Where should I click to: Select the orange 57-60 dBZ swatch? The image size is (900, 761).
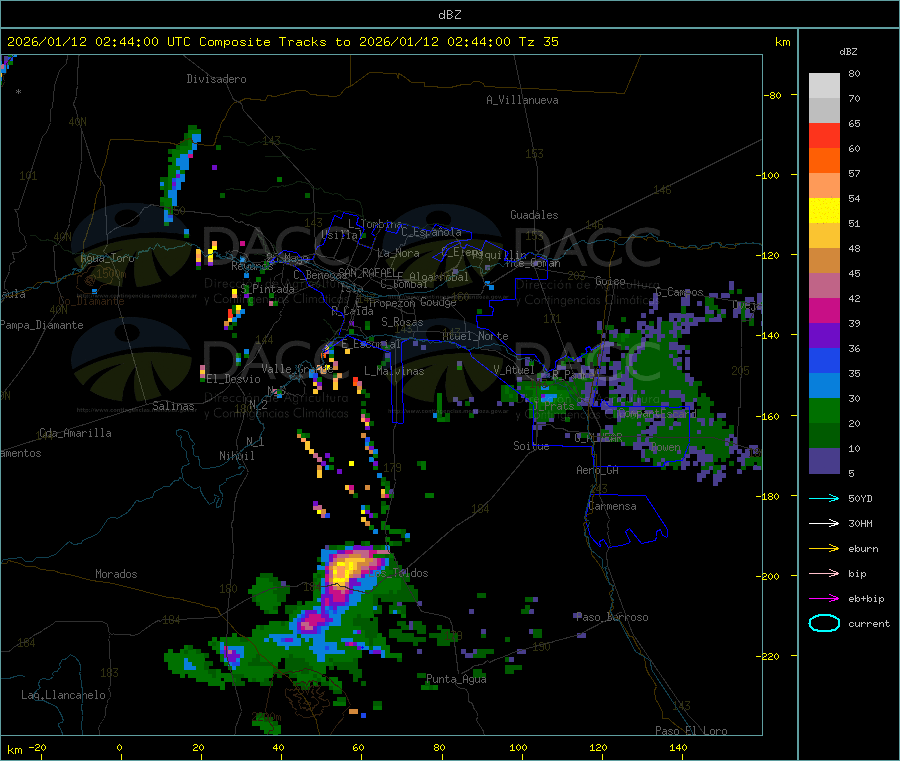click(824, 161)
